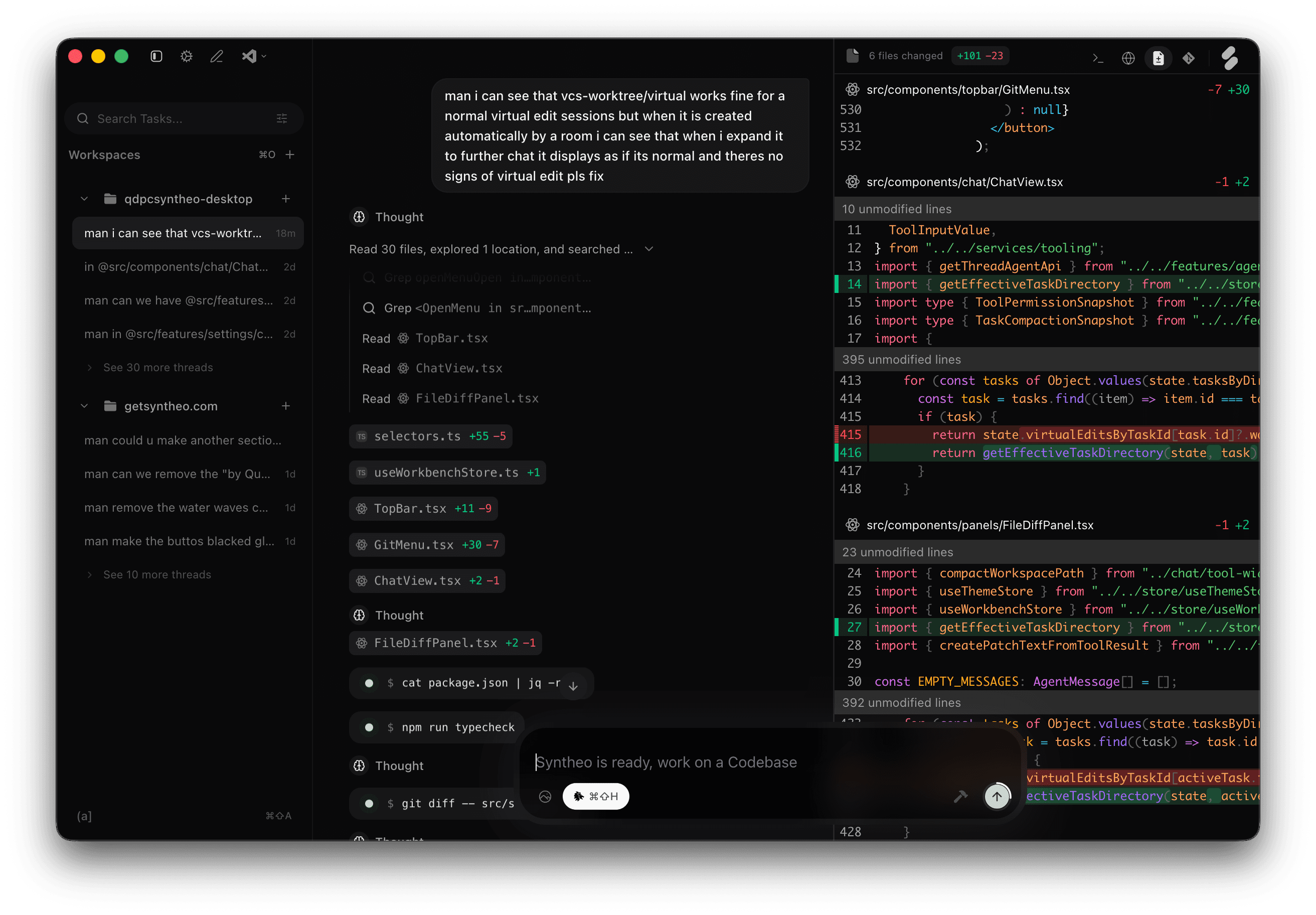Click the +101 -23 diff stats badge

980,56
